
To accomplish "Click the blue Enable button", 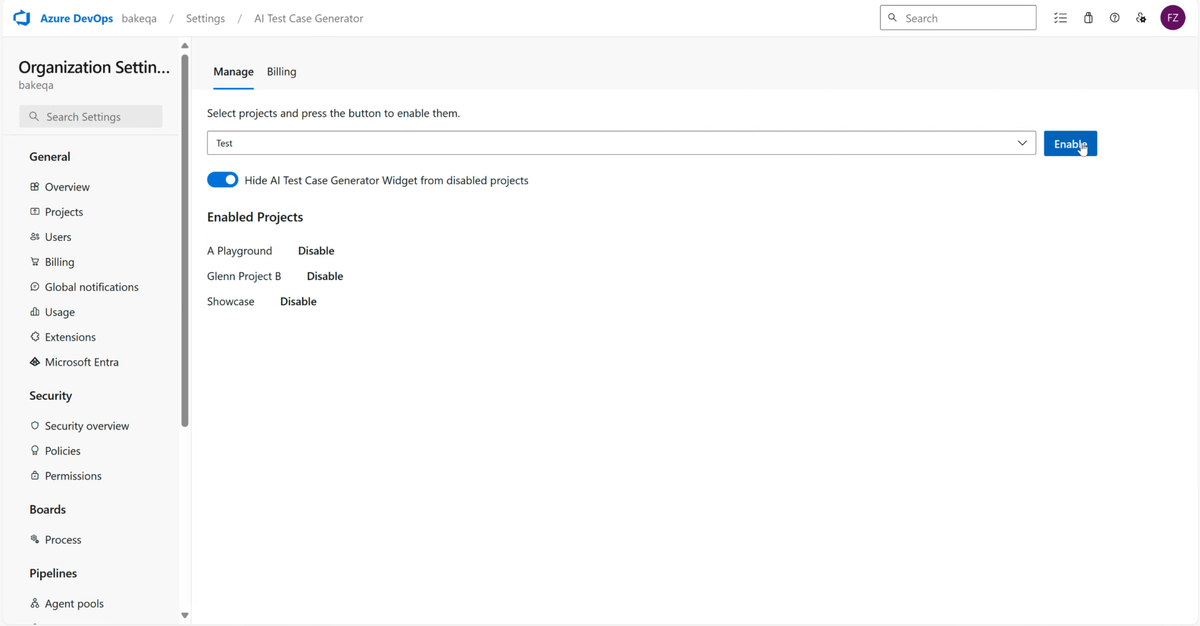I will coord(1070,143).
